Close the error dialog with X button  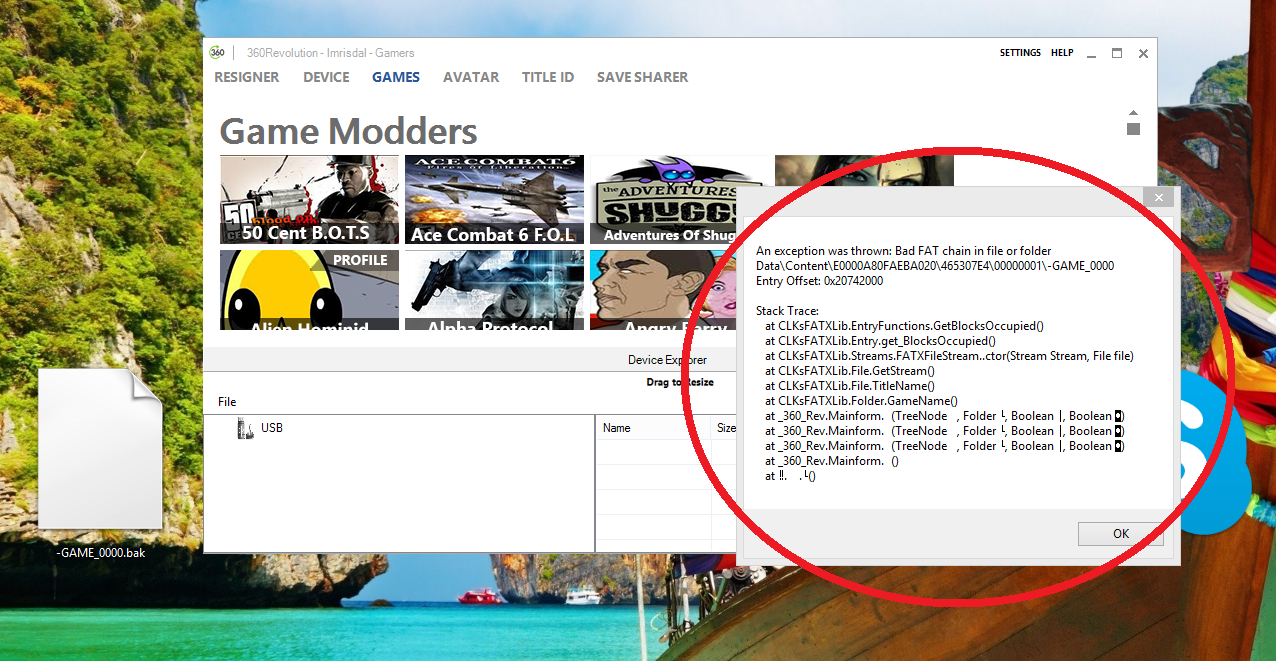[x=1159, y=198]
